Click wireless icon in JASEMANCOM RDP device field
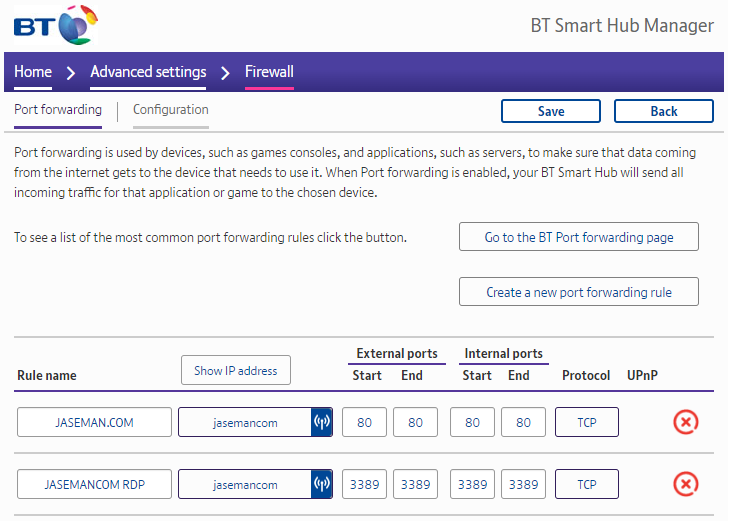This screenshot has width=729, height=521. pos(321,484)
